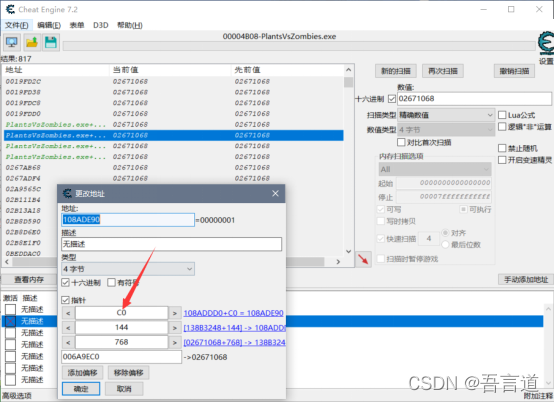This screenshot has height=402, width=554.
Task: Enable the 禁止随机 checkbox
Action: click(502, 148)
